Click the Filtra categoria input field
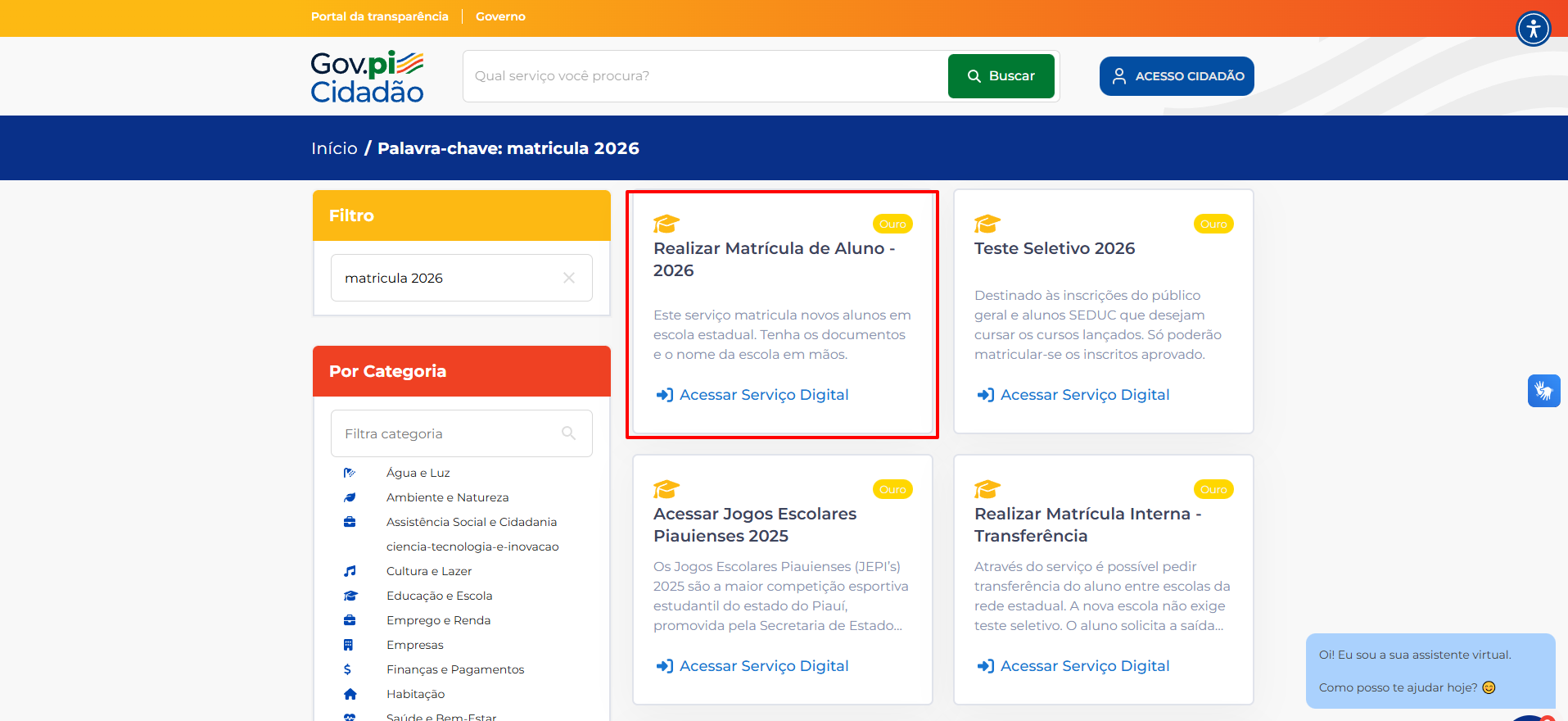 pyautogui.click(x=446, y=433)
